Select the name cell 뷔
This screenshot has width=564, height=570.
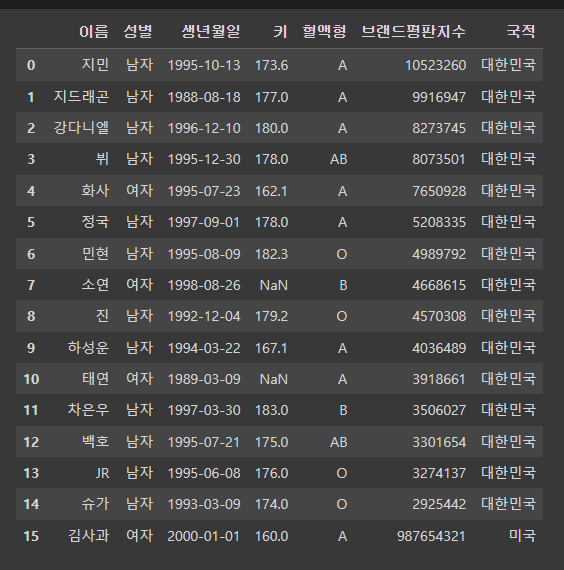point(102,159)
